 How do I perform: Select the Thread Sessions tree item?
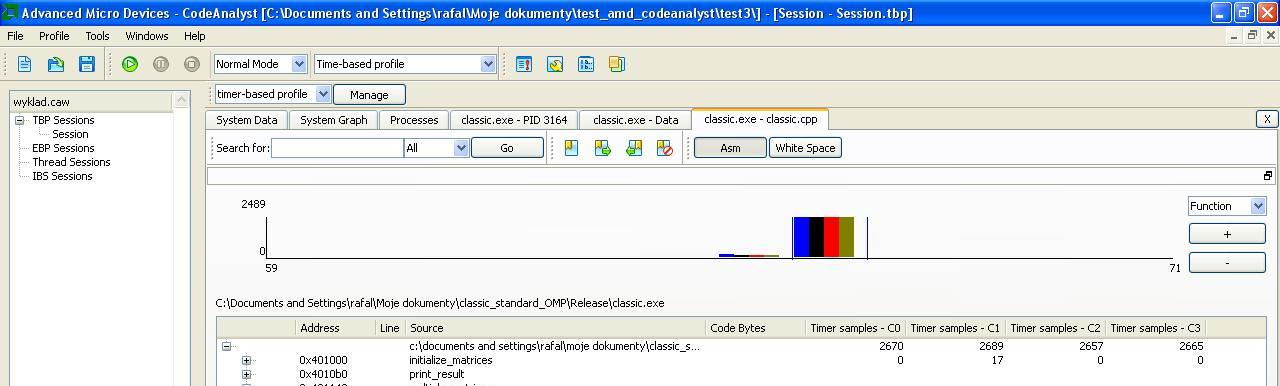[71, 162]
